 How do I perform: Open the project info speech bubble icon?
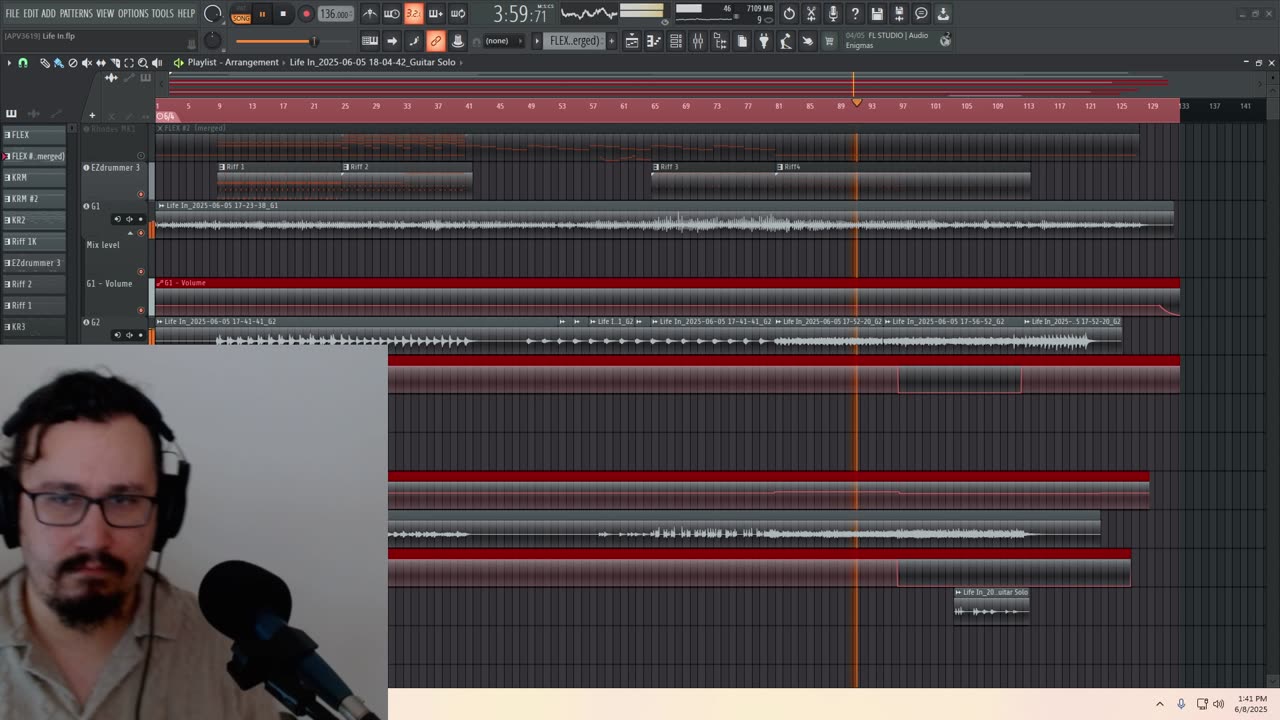pyautogui.click(x=921, y=14)
